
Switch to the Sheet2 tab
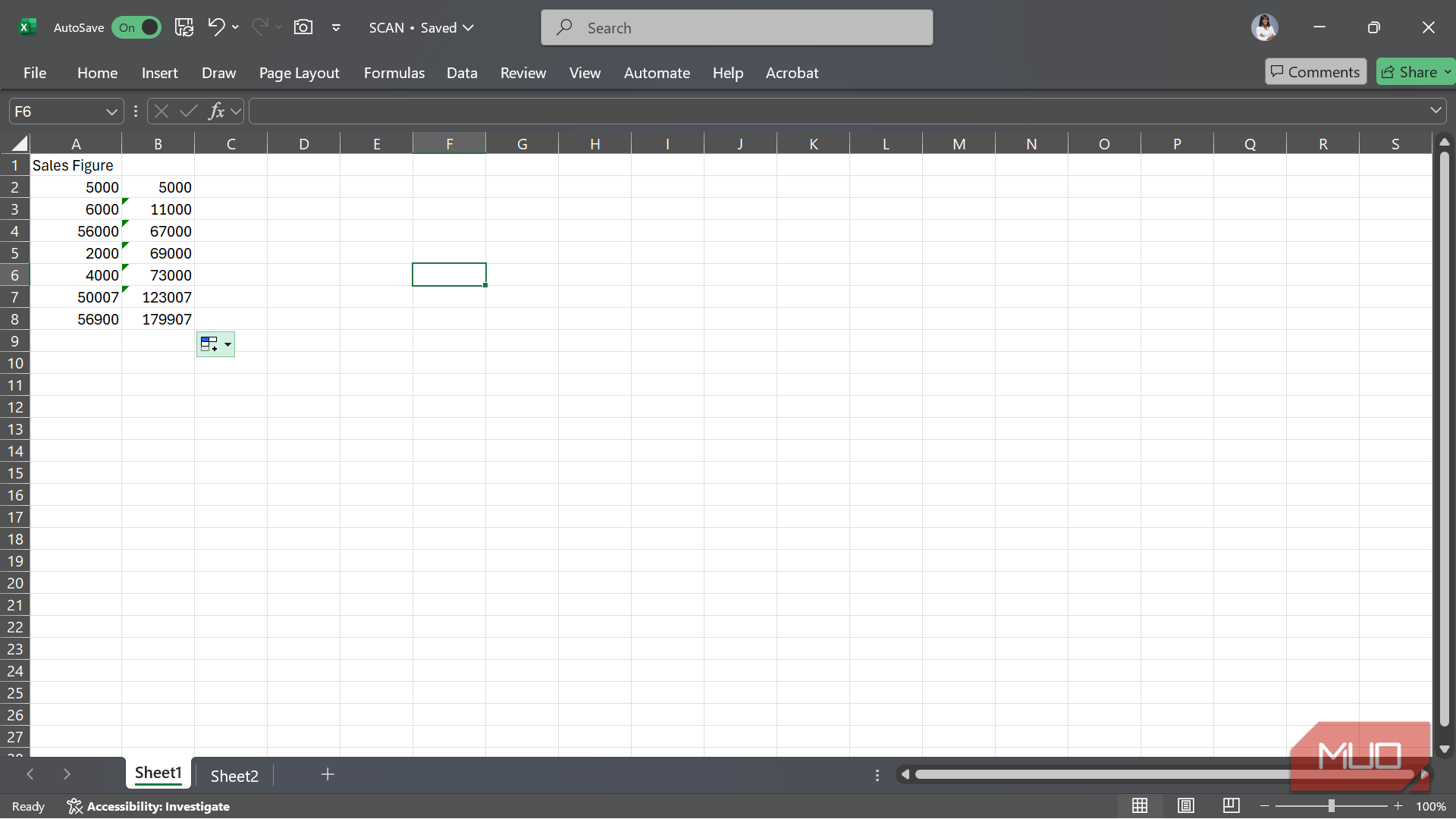pos(234,776)
